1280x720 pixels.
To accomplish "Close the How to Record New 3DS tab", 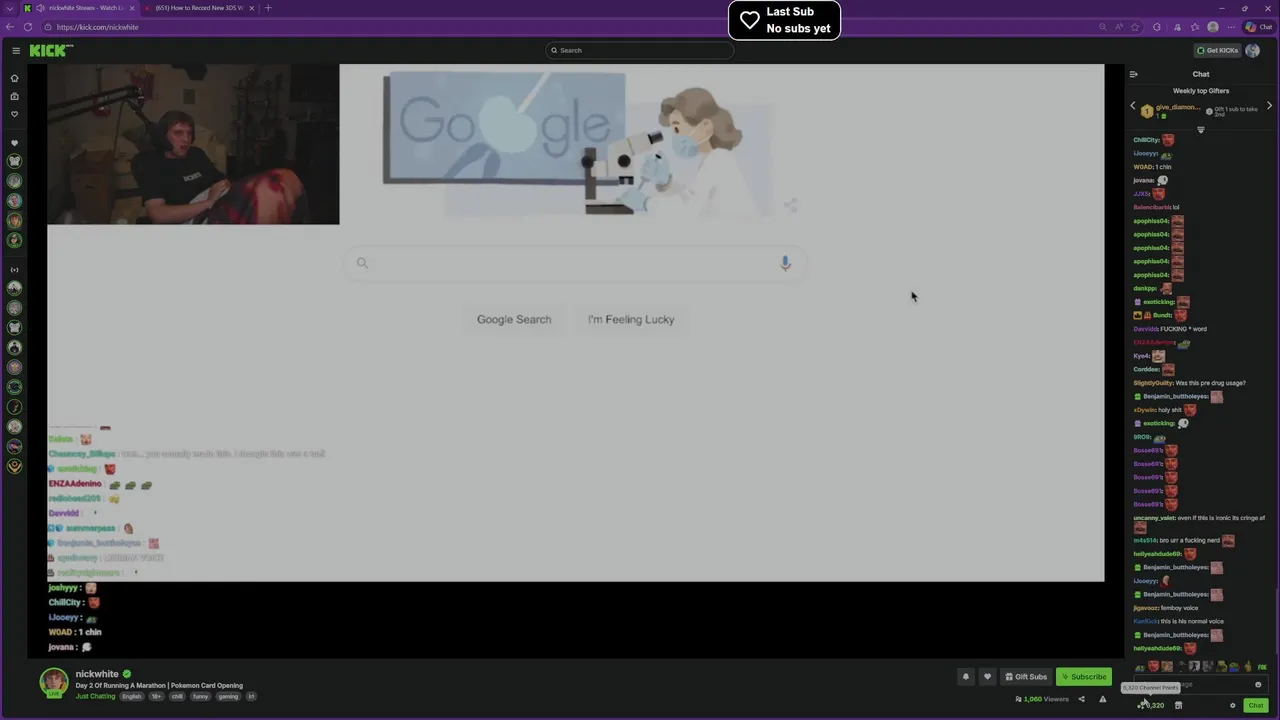I will [x=251, y=8].
